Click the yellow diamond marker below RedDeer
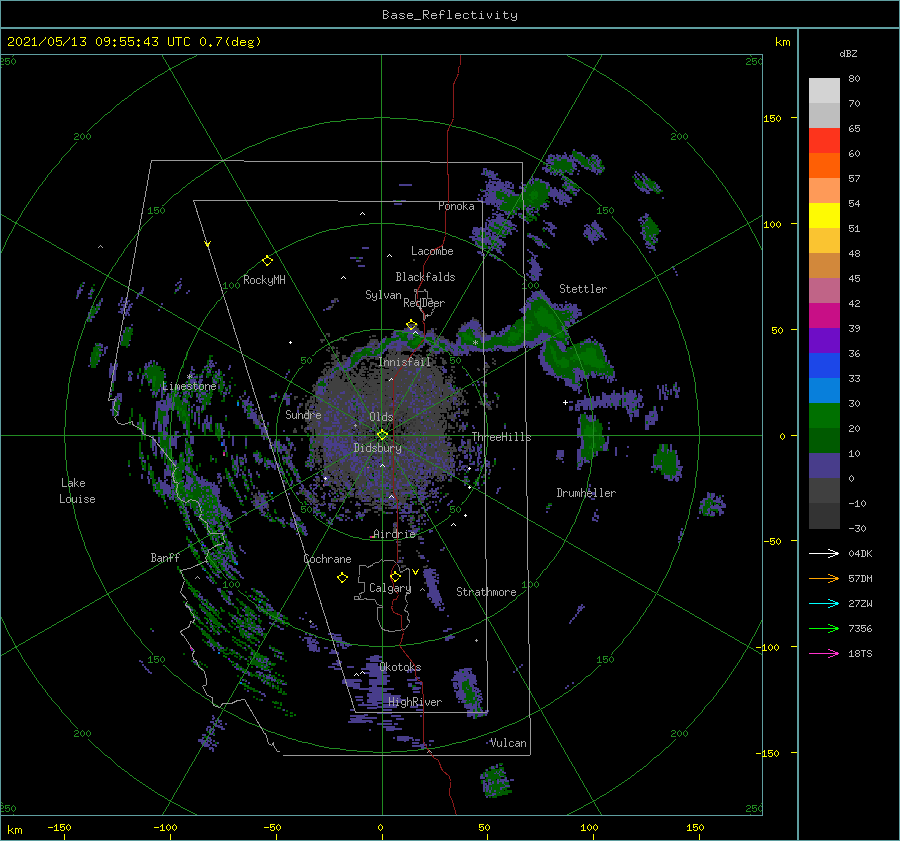 coord(412,325)
